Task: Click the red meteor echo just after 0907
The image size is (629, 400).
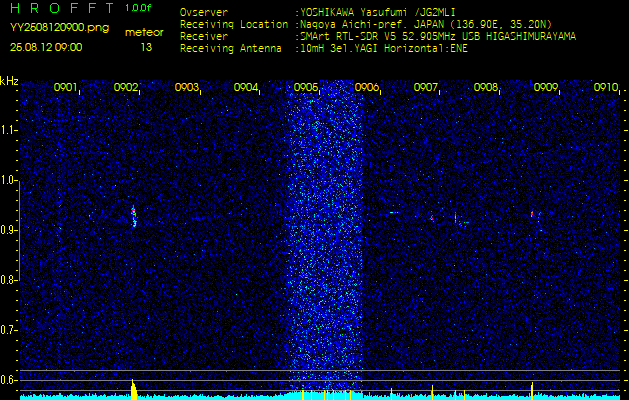Action: (x=432, y=219)
